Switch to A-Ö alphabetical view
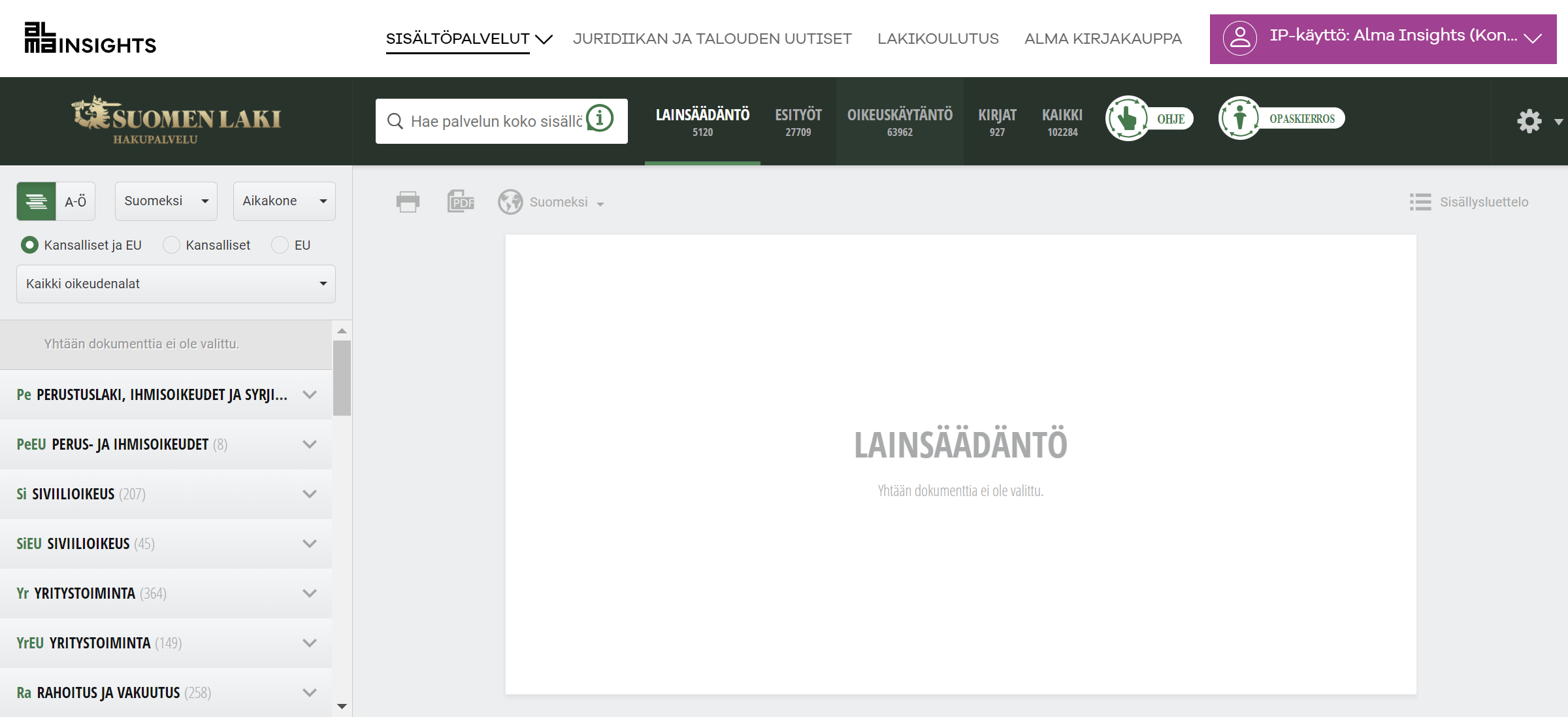 [x=76, y=201]
